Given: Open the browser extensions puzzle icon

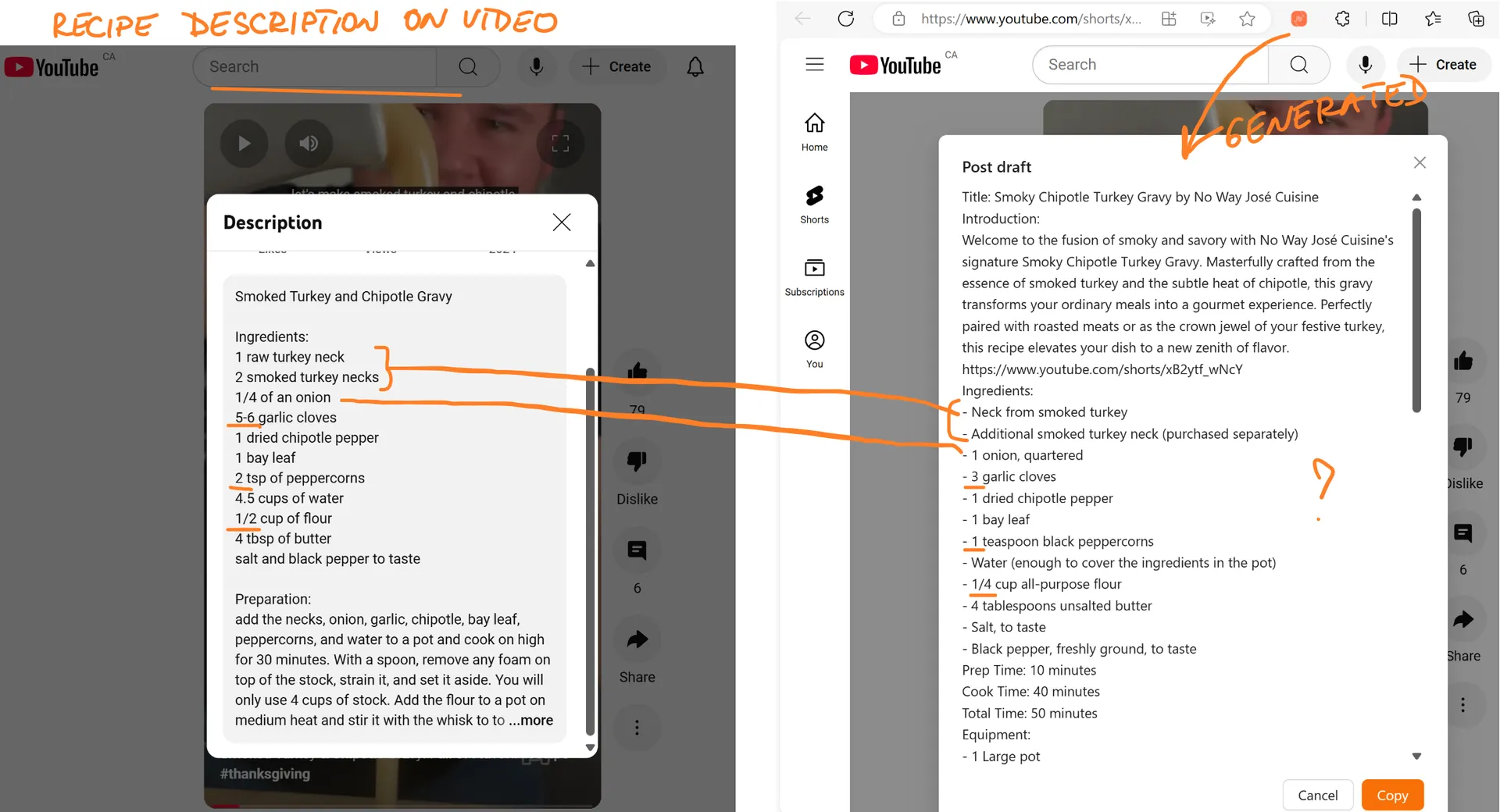Looking at the screenshot, I should click(x=1342, y=19).
